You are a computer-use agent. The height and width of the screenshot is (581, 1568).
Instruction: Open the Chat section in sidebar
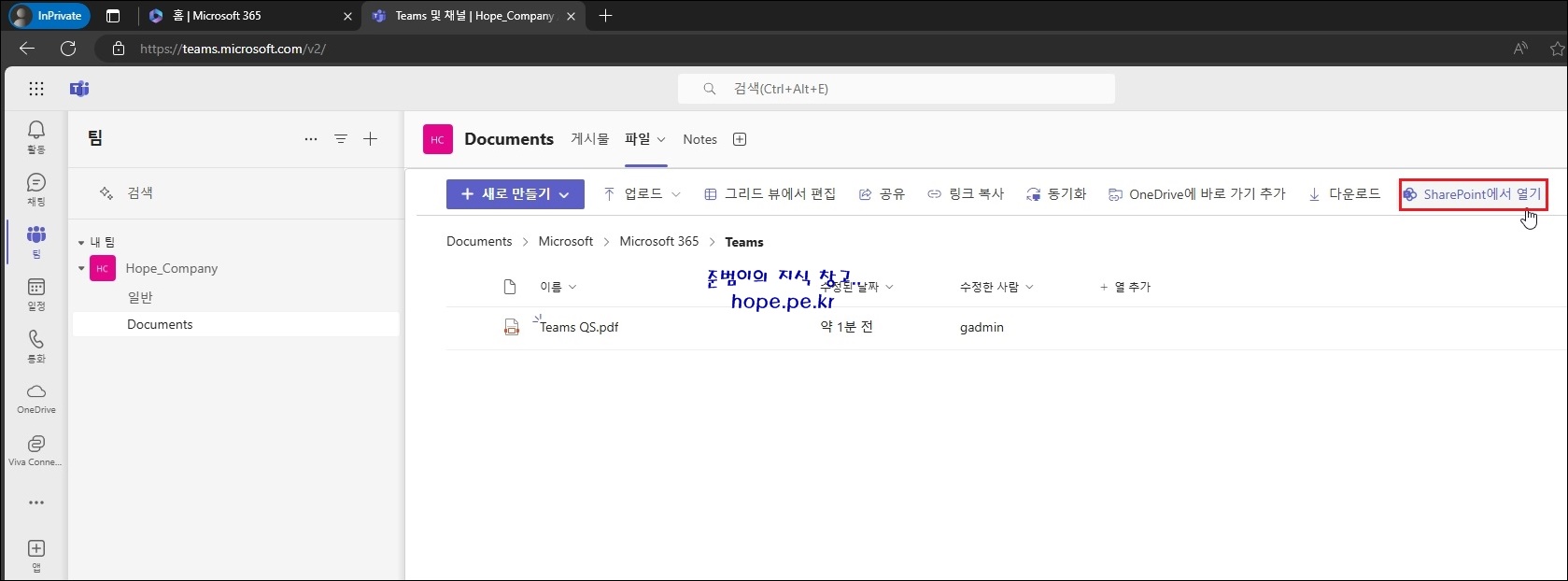click(x=36, y=190)
